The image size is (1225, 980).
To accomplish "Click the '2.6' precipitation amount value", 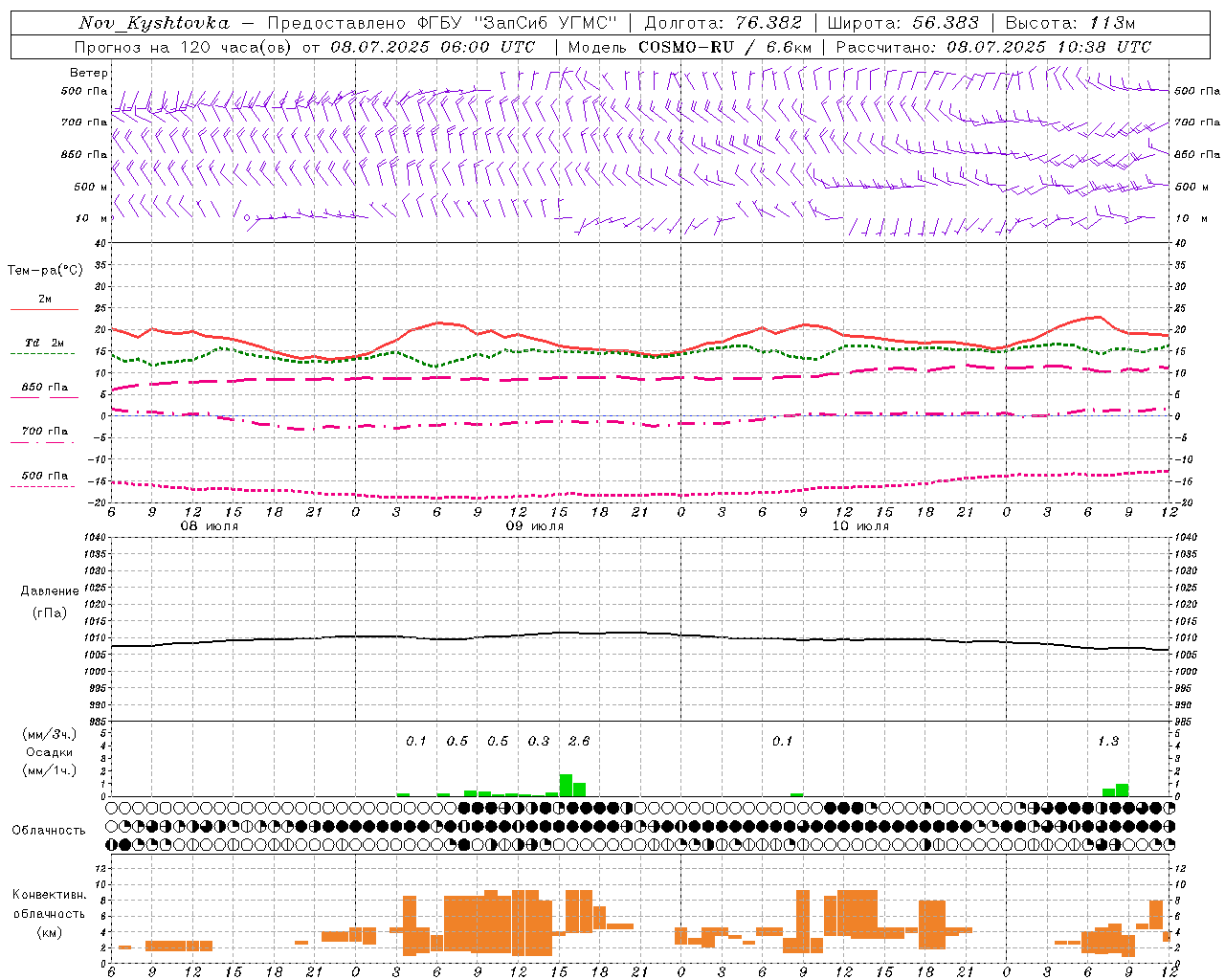I will (x=579, y=741).
